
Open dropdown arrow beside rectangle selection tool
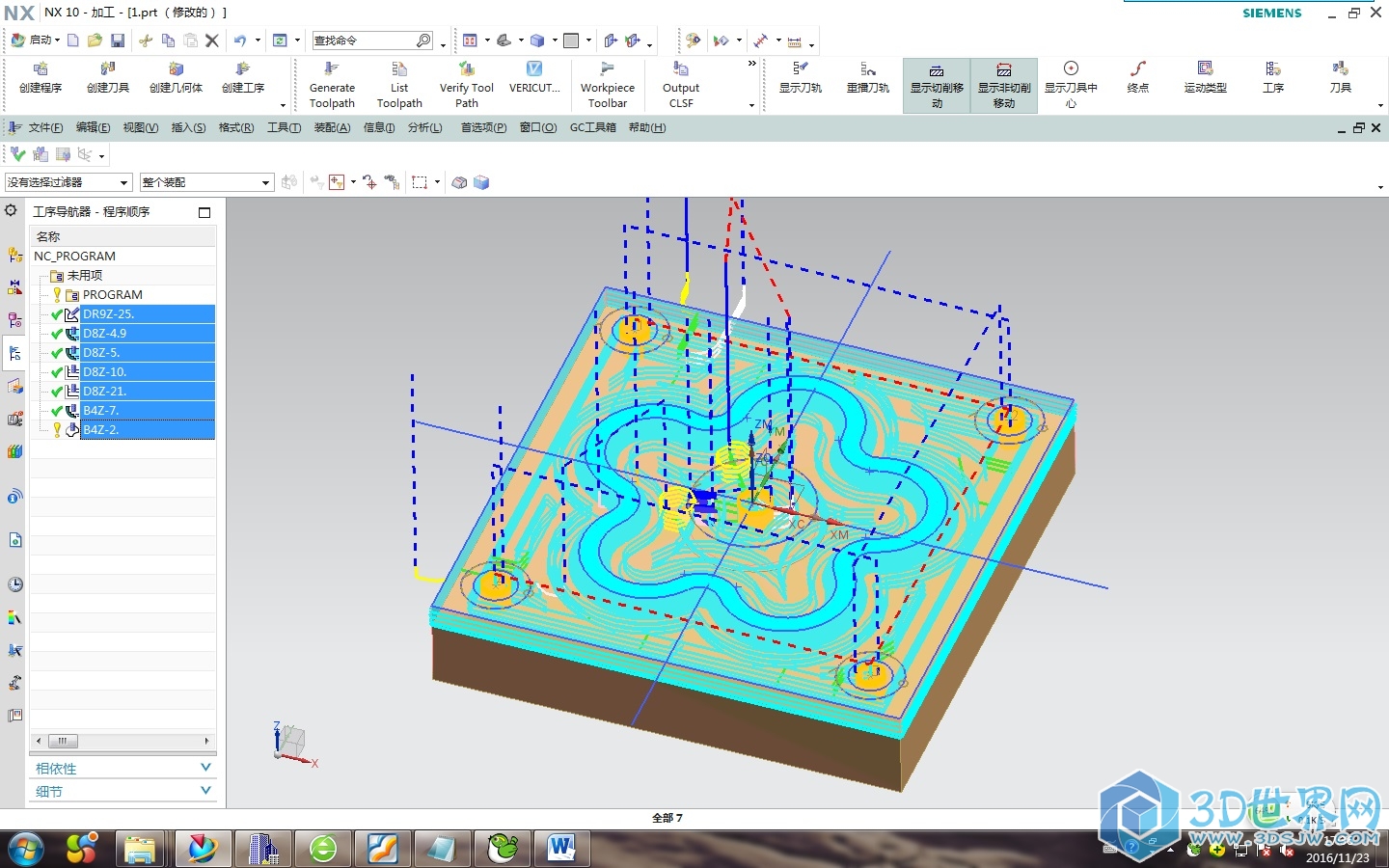pyautogui.click(x=437, y=182)
